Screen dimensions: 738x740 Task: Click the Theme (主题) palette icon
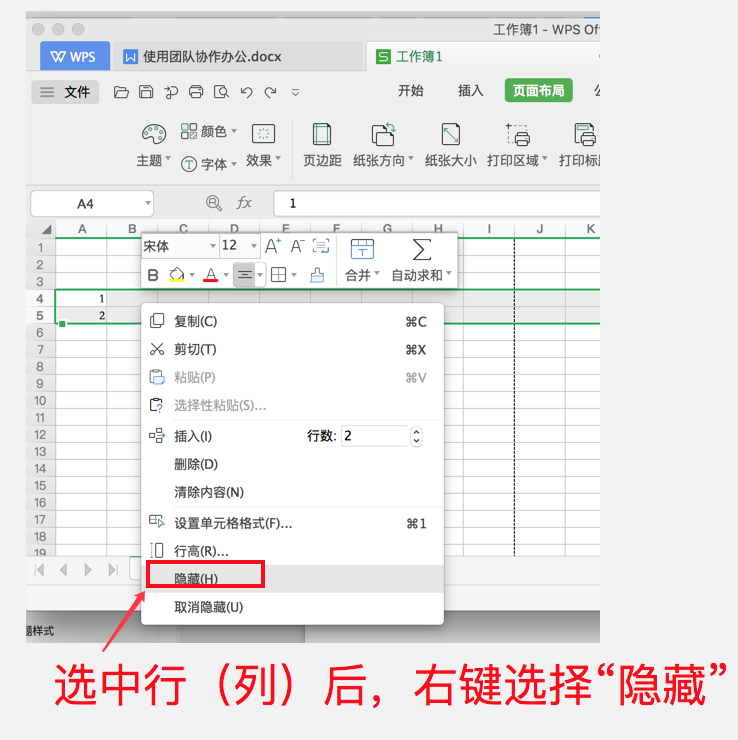pos(152,135)
